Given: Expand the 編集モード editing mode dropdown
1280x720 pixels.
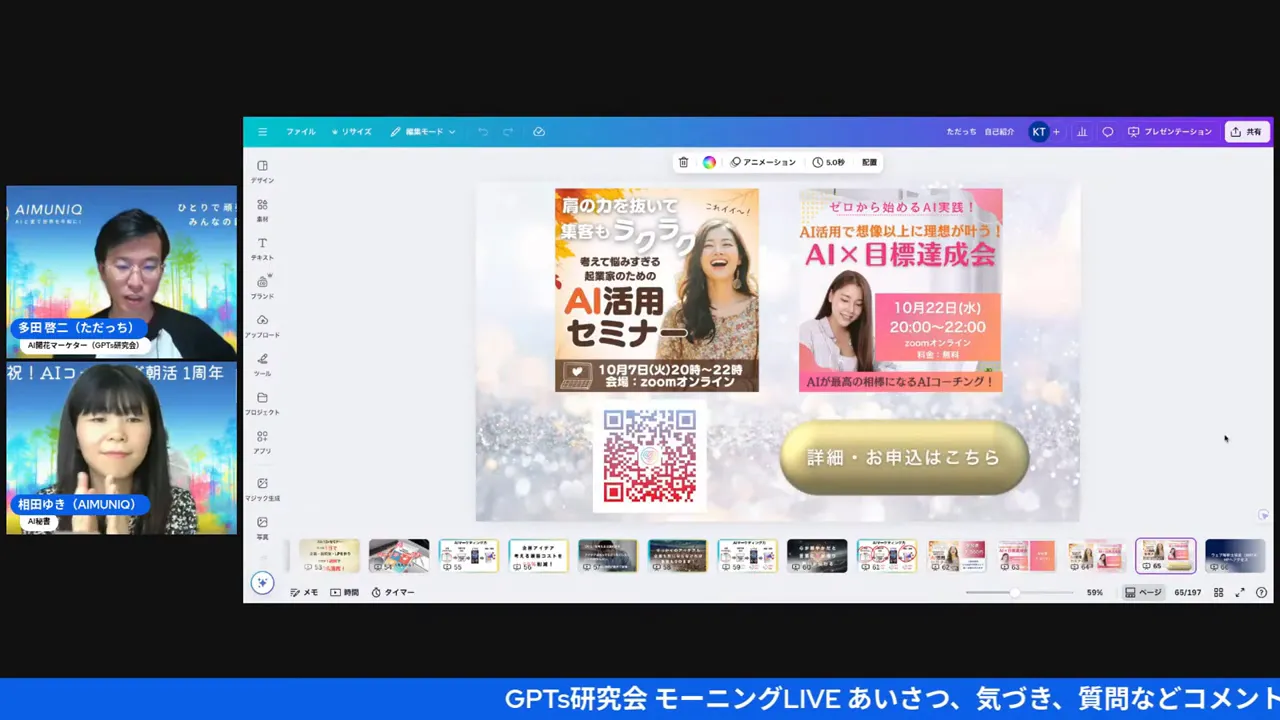Looking at the screenshot, I should 423,132.
